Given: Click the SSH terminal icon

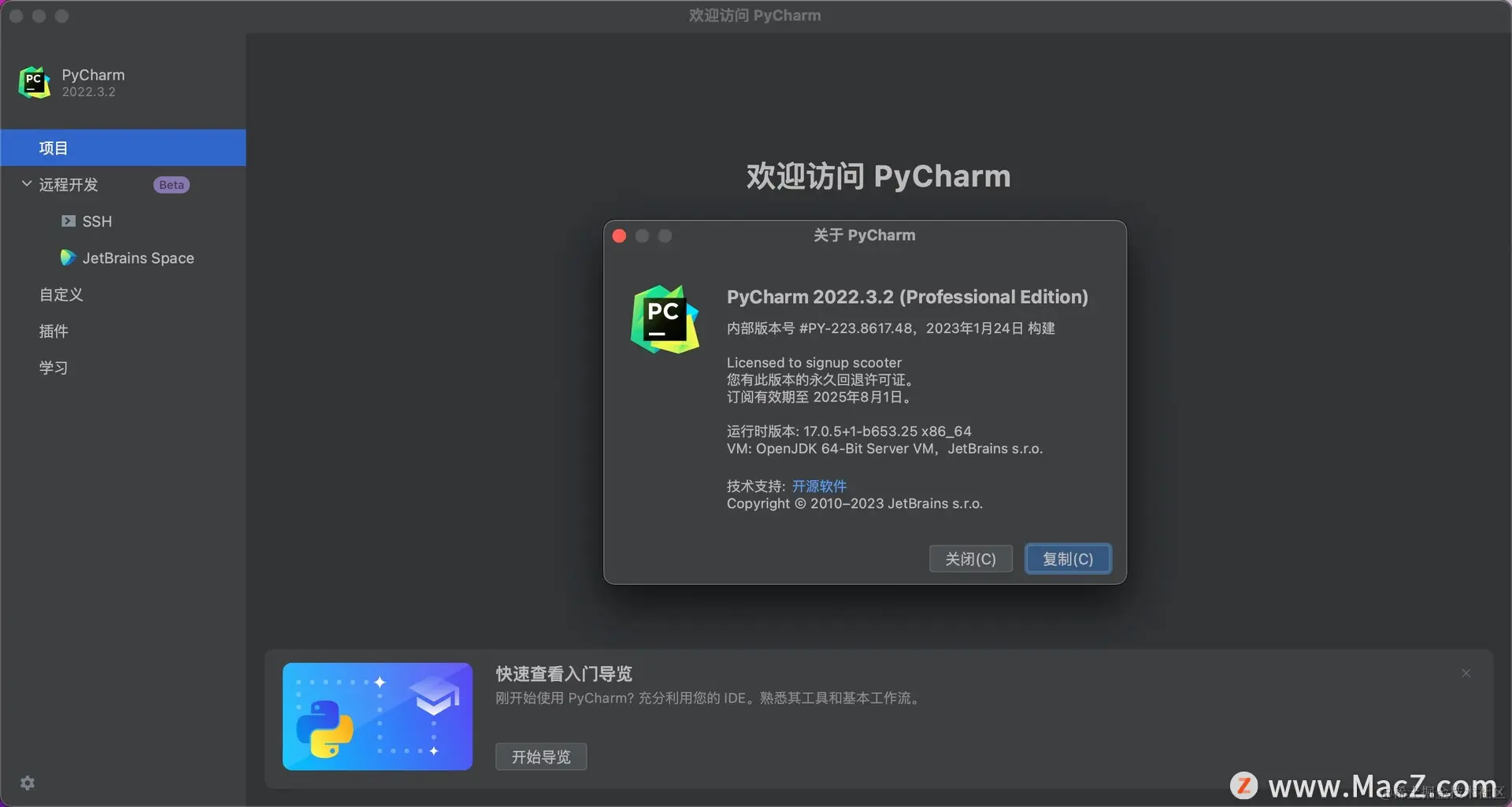Looking at the screenshot, I should pyautogui.click(x=69, y=221).
